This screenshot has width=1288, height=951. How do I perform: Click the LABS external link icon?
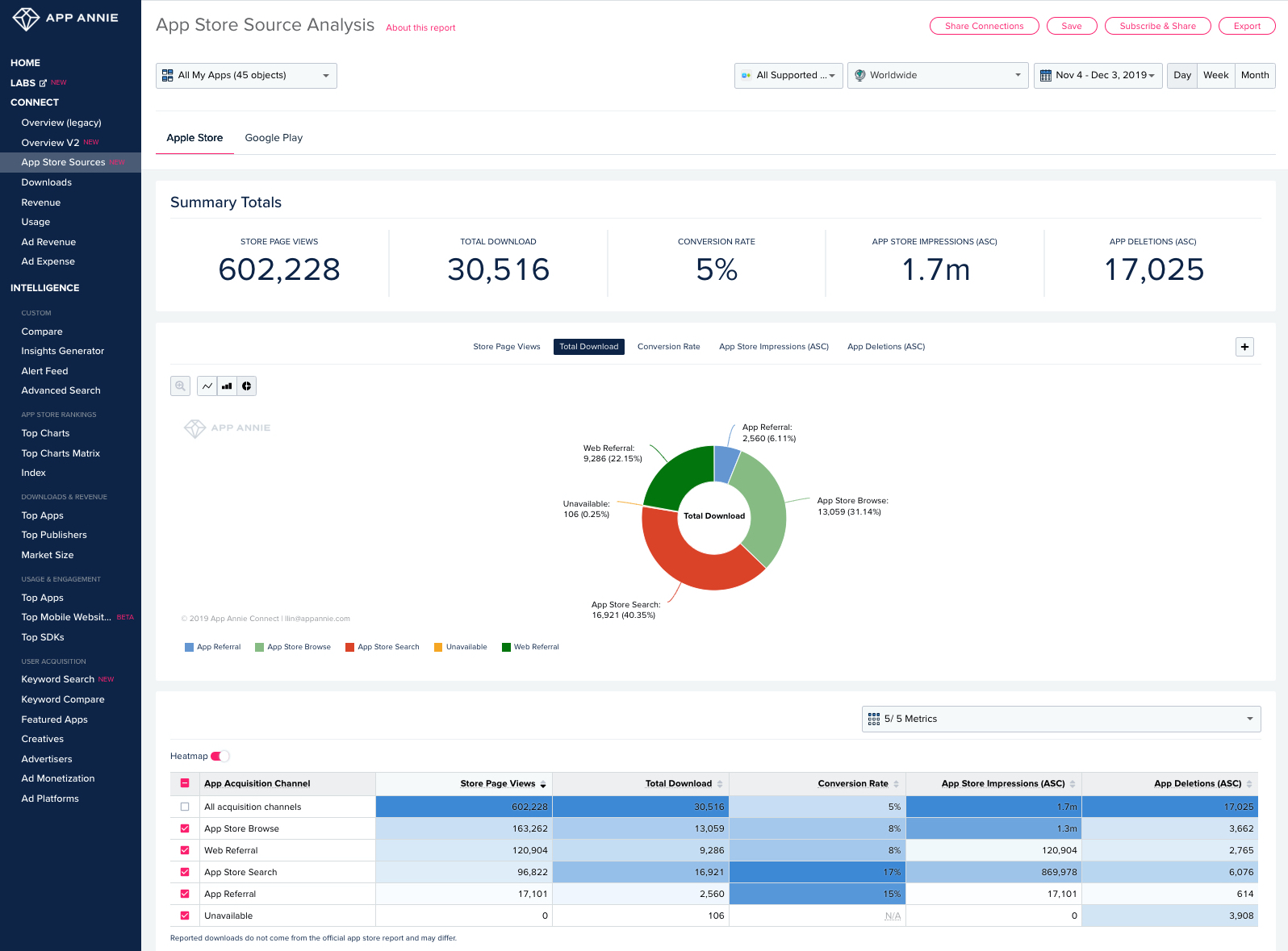pos(43,83)
